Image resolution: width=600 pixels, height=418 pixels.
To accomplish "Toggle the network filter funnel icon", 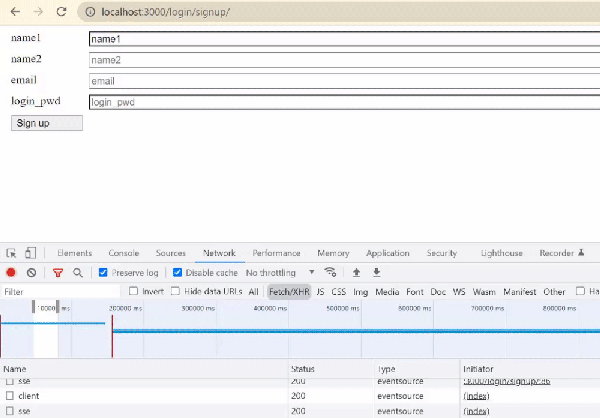I will click(x=58, y=272).
